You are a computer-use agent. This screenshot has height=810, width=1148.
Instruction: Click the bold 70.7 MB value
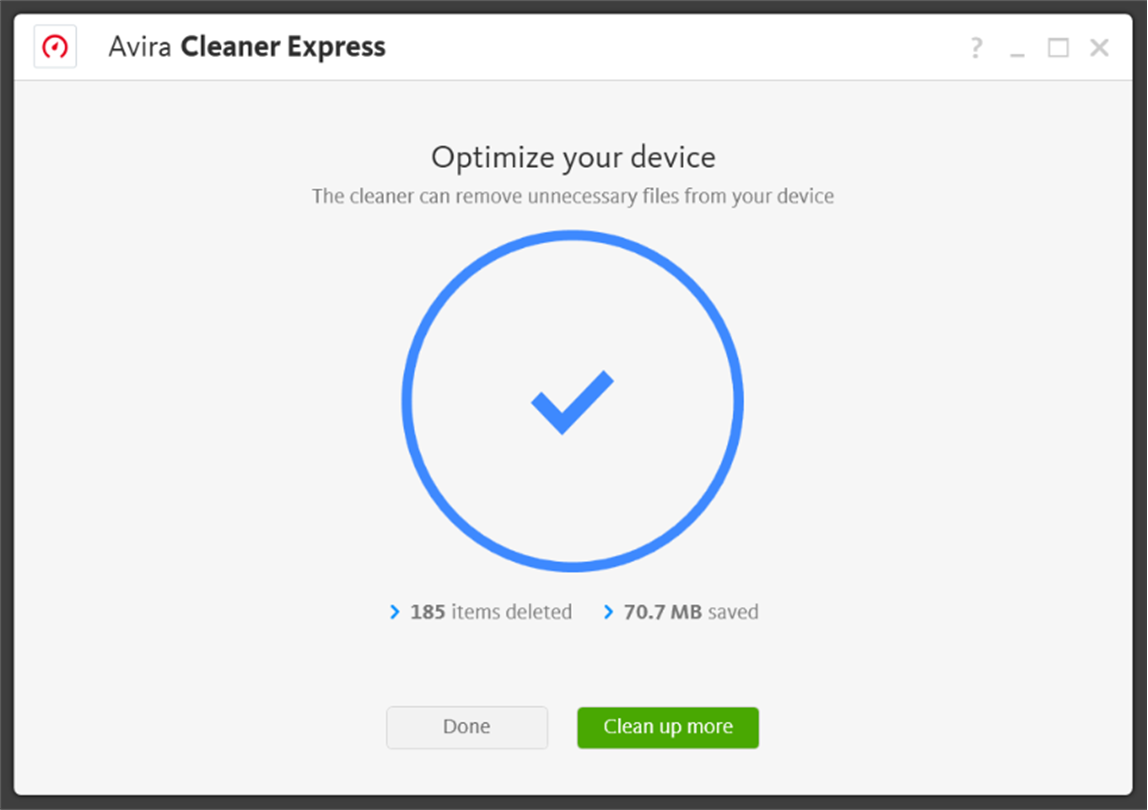[662, 612]
